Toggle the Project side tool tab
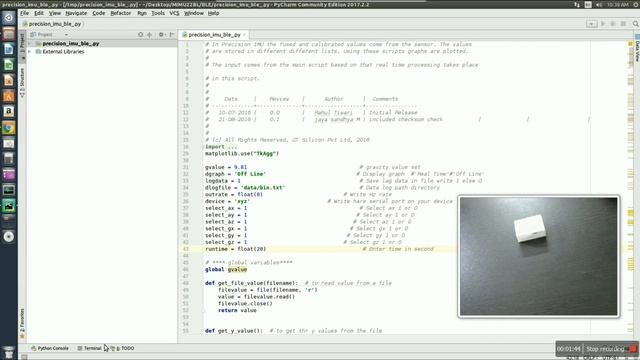Screen dimensions: 640x360 click(x=22, y=46)
